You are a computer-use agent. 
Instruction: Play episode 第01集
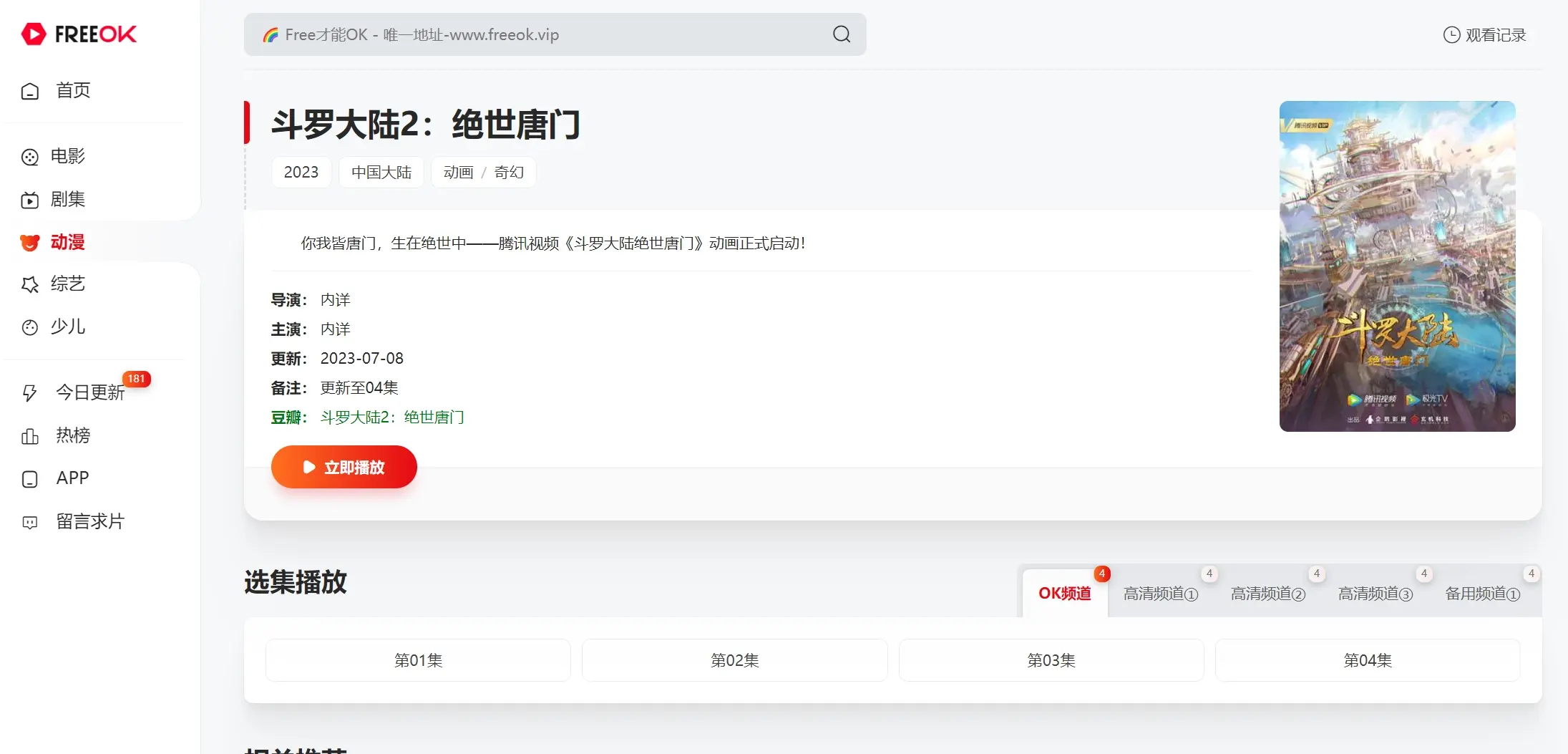tap(418, 660)
